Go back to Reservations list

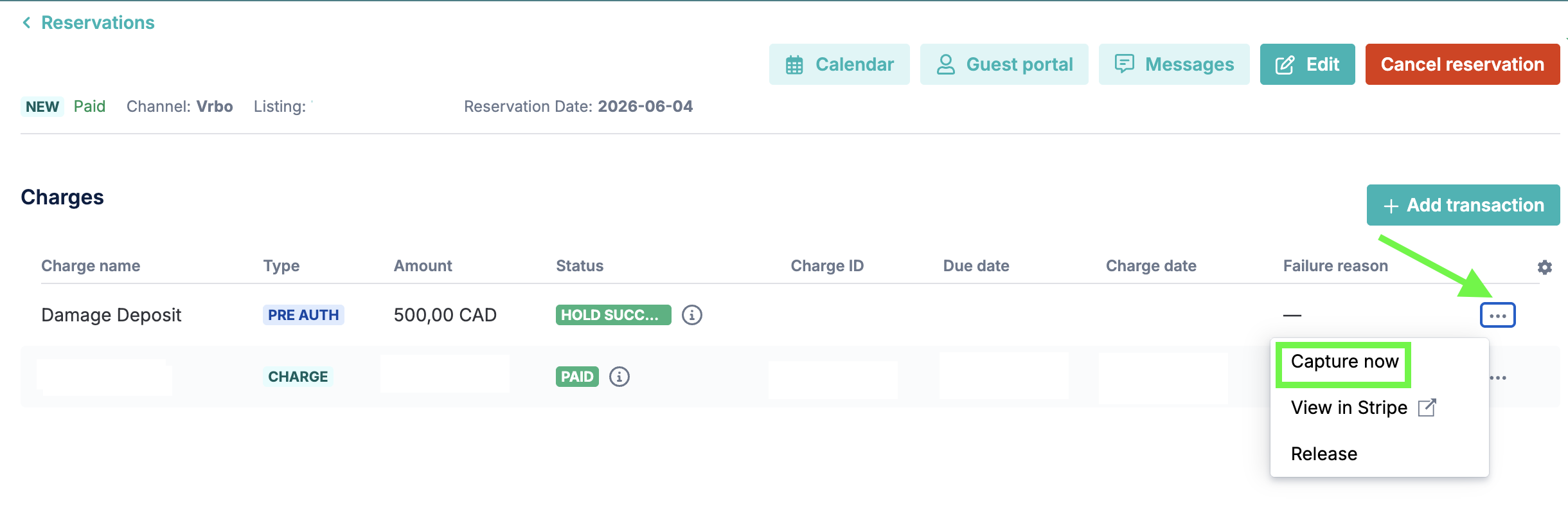98,23
